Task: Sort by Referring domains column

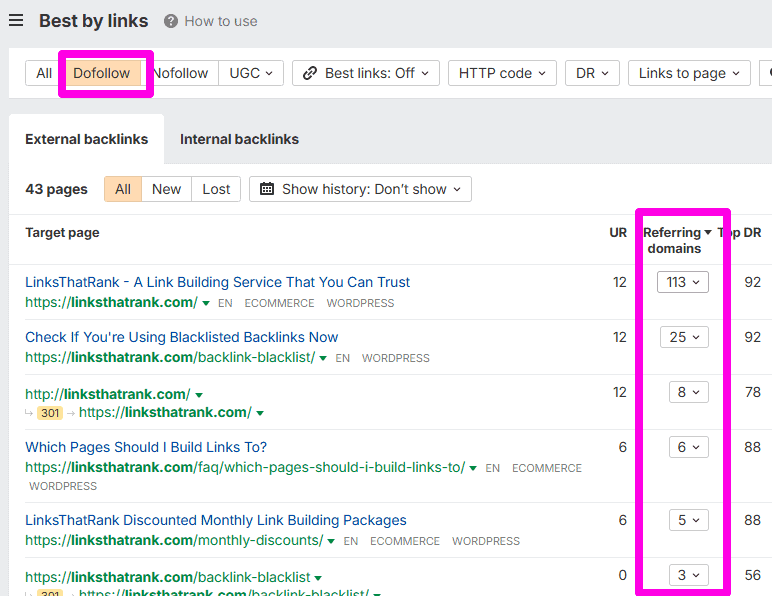Action: click(x=677, y=240)
